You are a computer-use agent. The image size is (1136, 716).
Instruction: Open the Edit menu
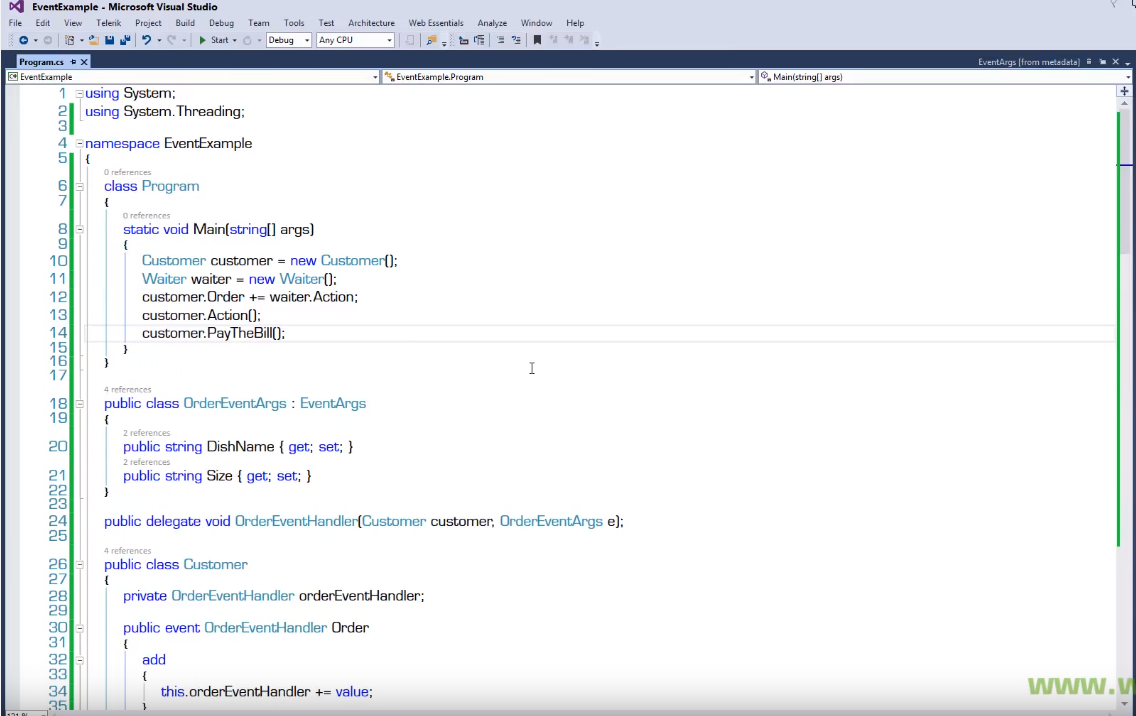point(43,23)
